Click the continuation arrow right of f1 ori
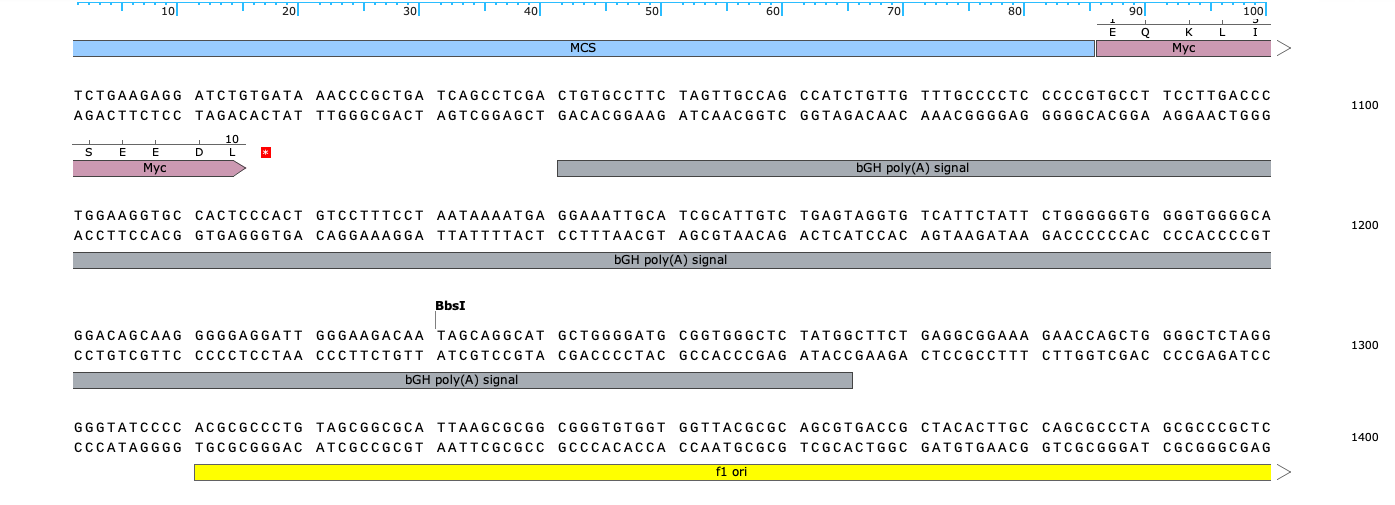The width and height of the screenshot is (1395, 505). tap(1285, 472)
